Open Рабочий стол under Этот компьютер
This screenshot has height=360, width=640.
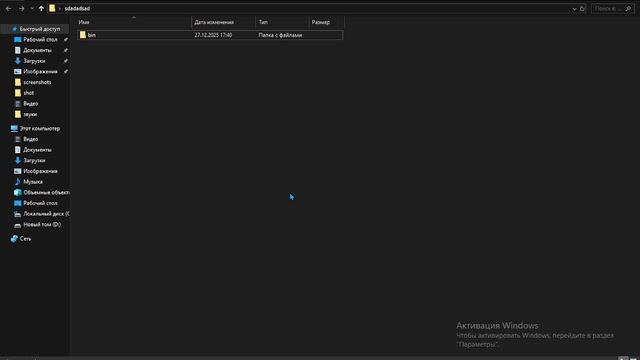40,203
